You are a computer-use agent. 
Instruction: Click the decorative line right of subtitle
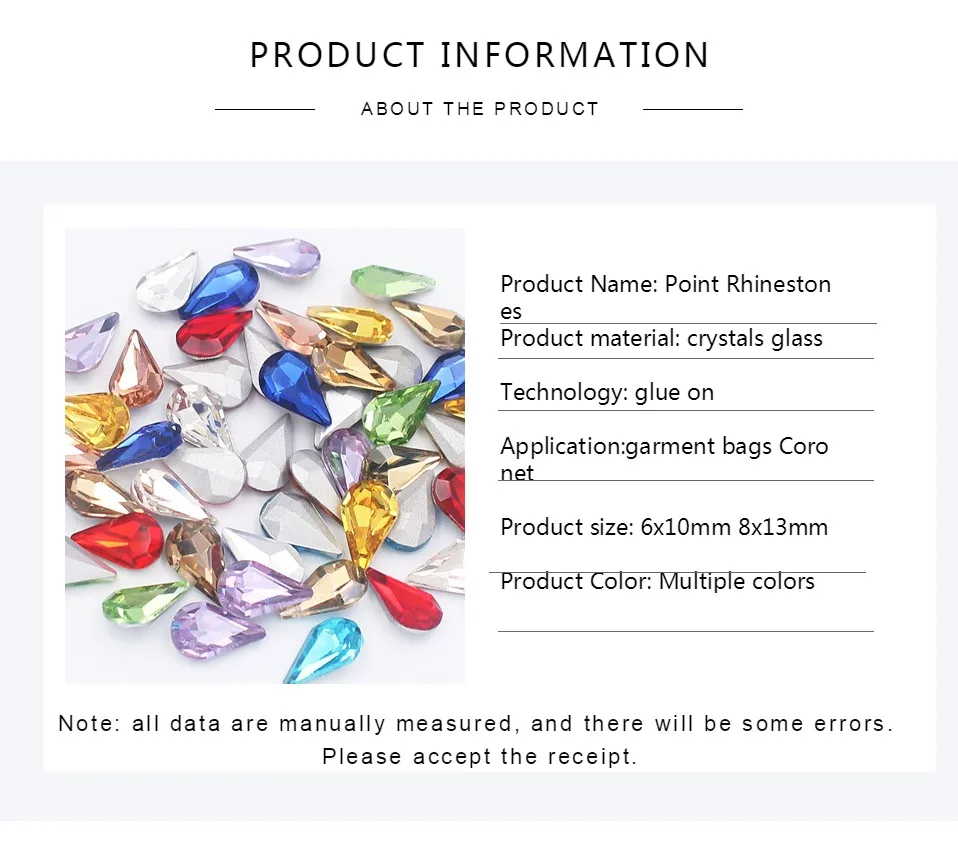point(693,109)
